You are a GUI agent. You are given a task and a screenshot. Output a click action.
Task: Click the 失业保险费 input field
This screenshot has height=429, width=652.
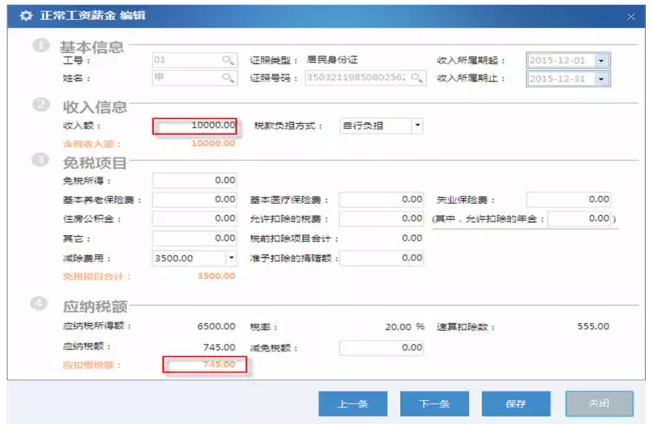coord(568,200)
